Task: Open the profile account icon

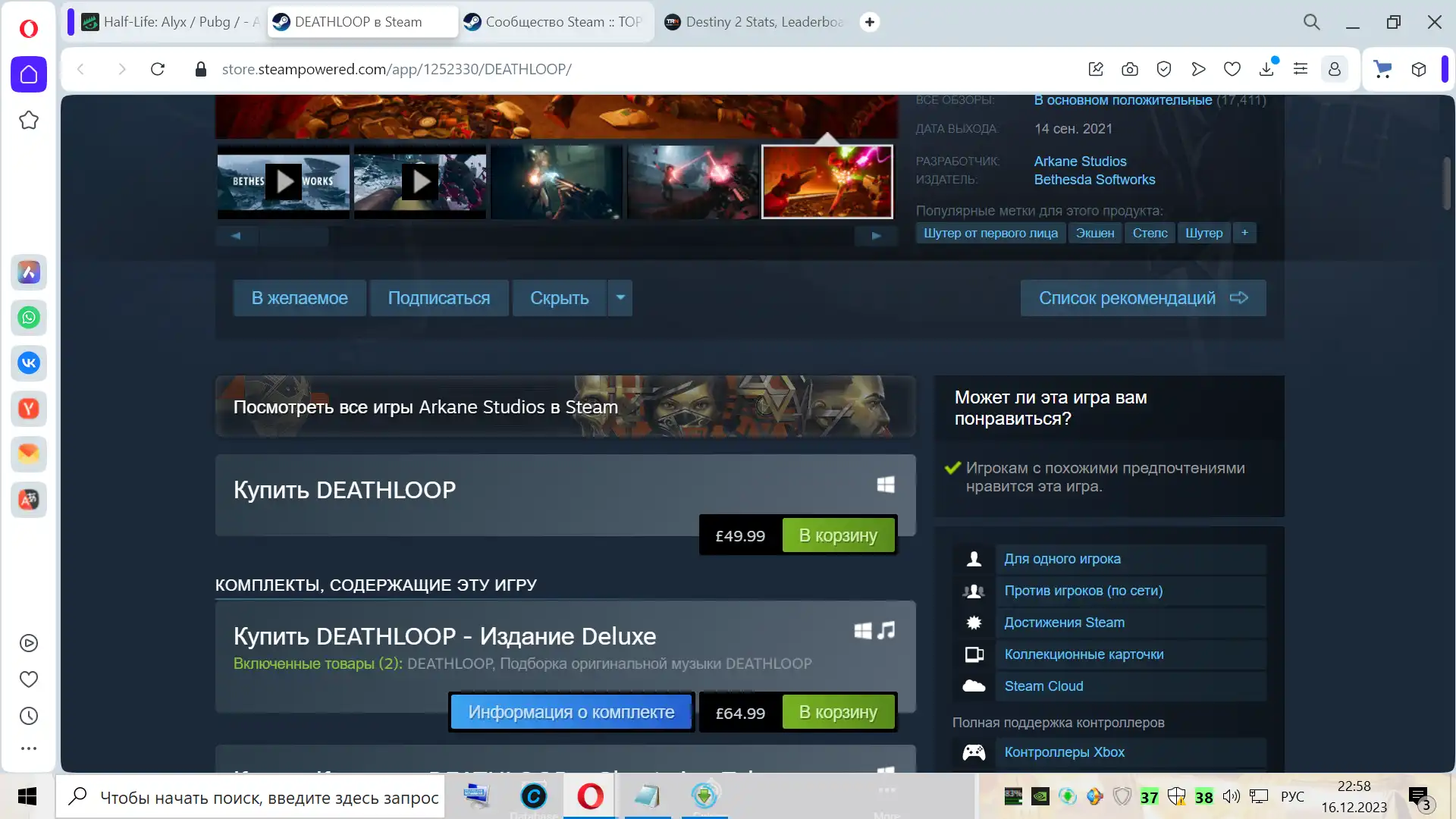Action: [1335, 69]
